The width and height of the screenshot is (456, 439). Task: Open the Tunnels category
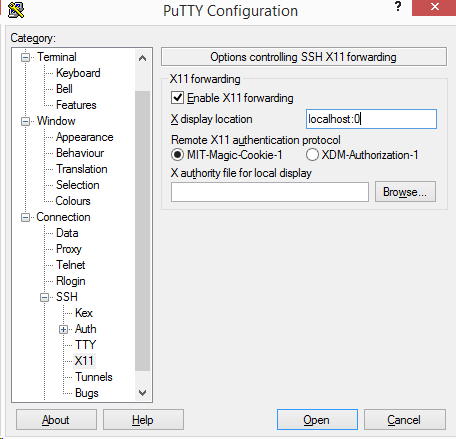[94, 377]
